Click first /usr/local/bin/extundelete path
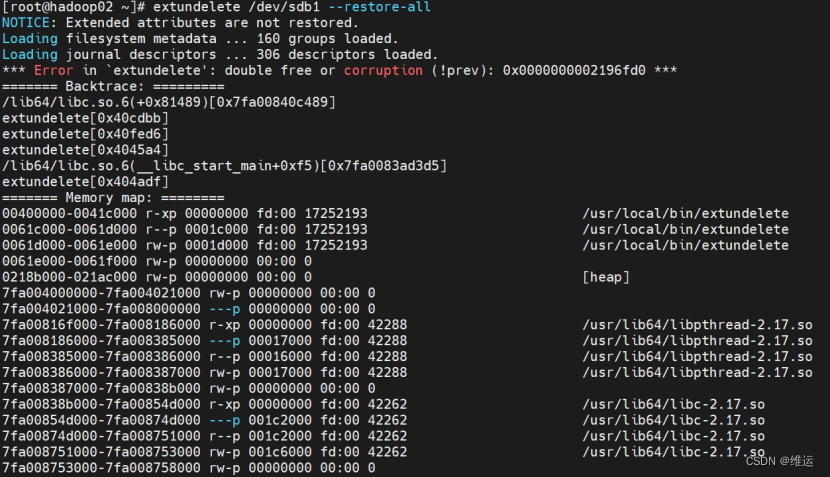 (x=685, y=213)
